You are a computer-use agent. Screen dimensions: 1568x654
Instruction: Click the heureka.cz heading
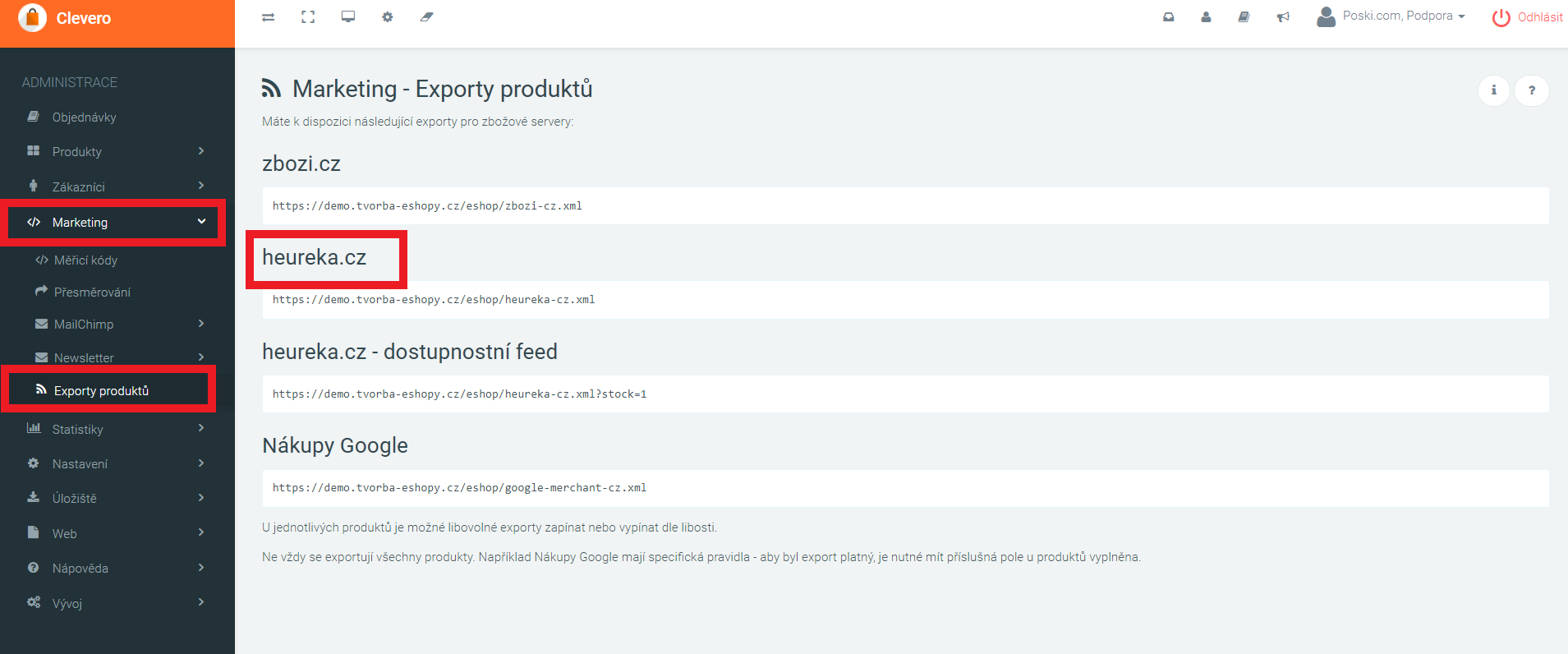[x=315, y=257]
